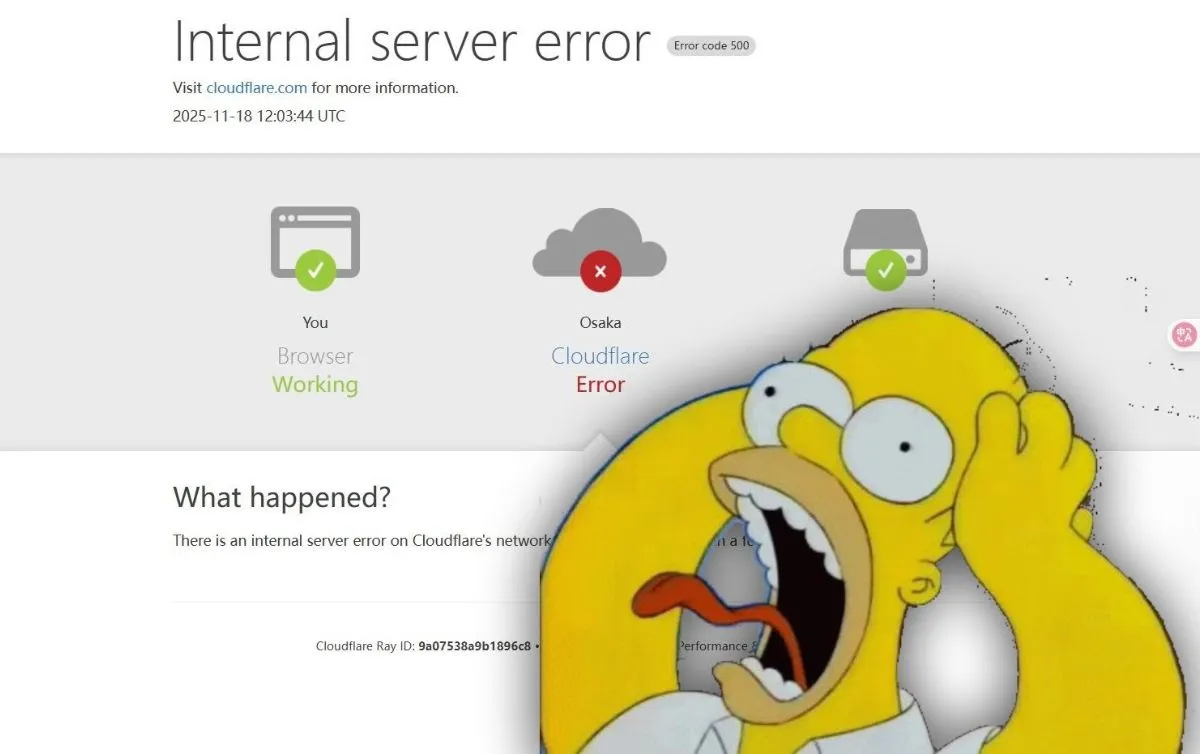Select the Internal server error heading
1200x754 pixels.
pyautogui.click(x=412, y=42)
